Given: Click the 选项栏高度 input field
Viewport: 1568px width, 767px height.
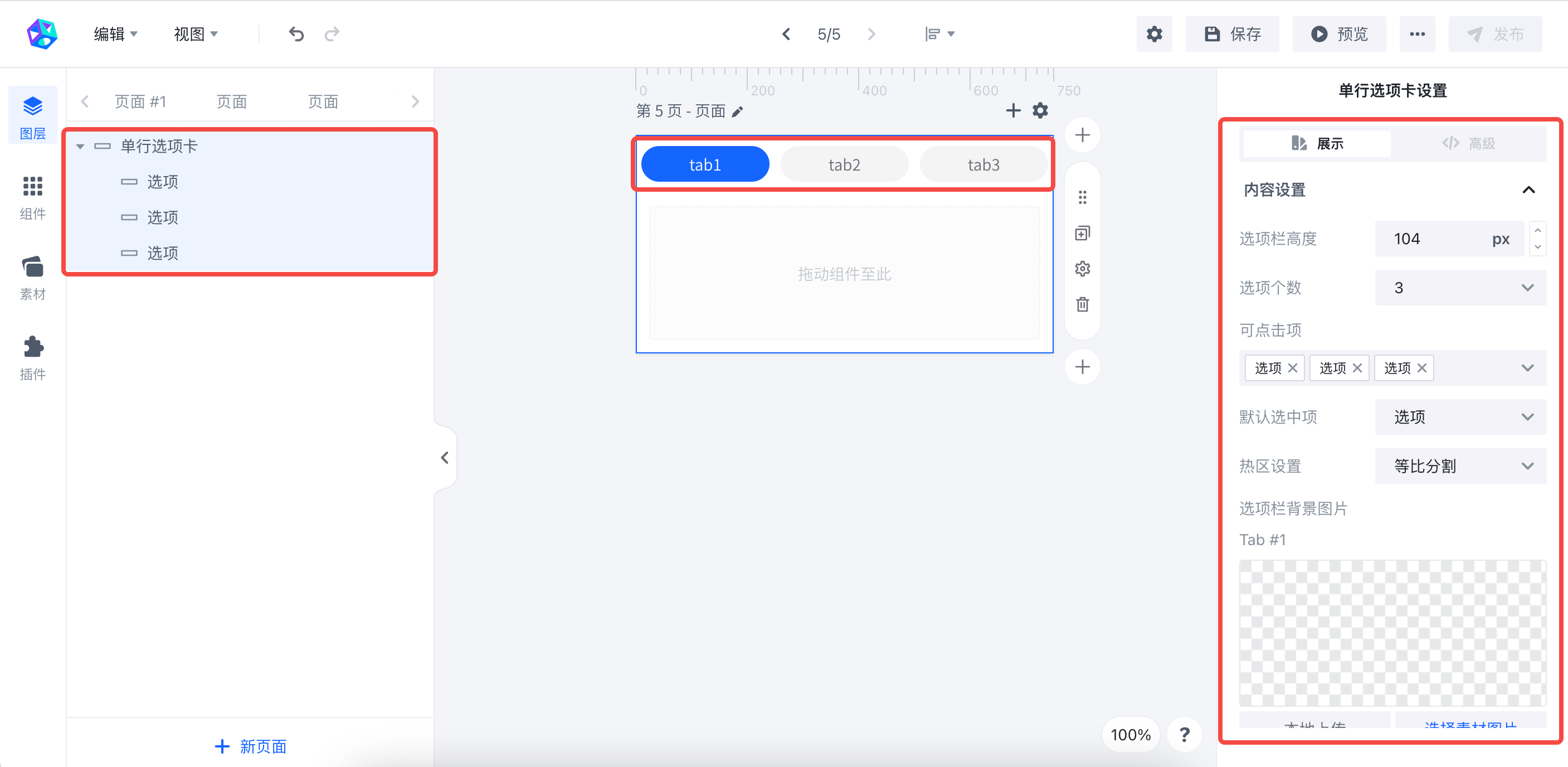Looking at the screenshot, I should (1449, 239).
